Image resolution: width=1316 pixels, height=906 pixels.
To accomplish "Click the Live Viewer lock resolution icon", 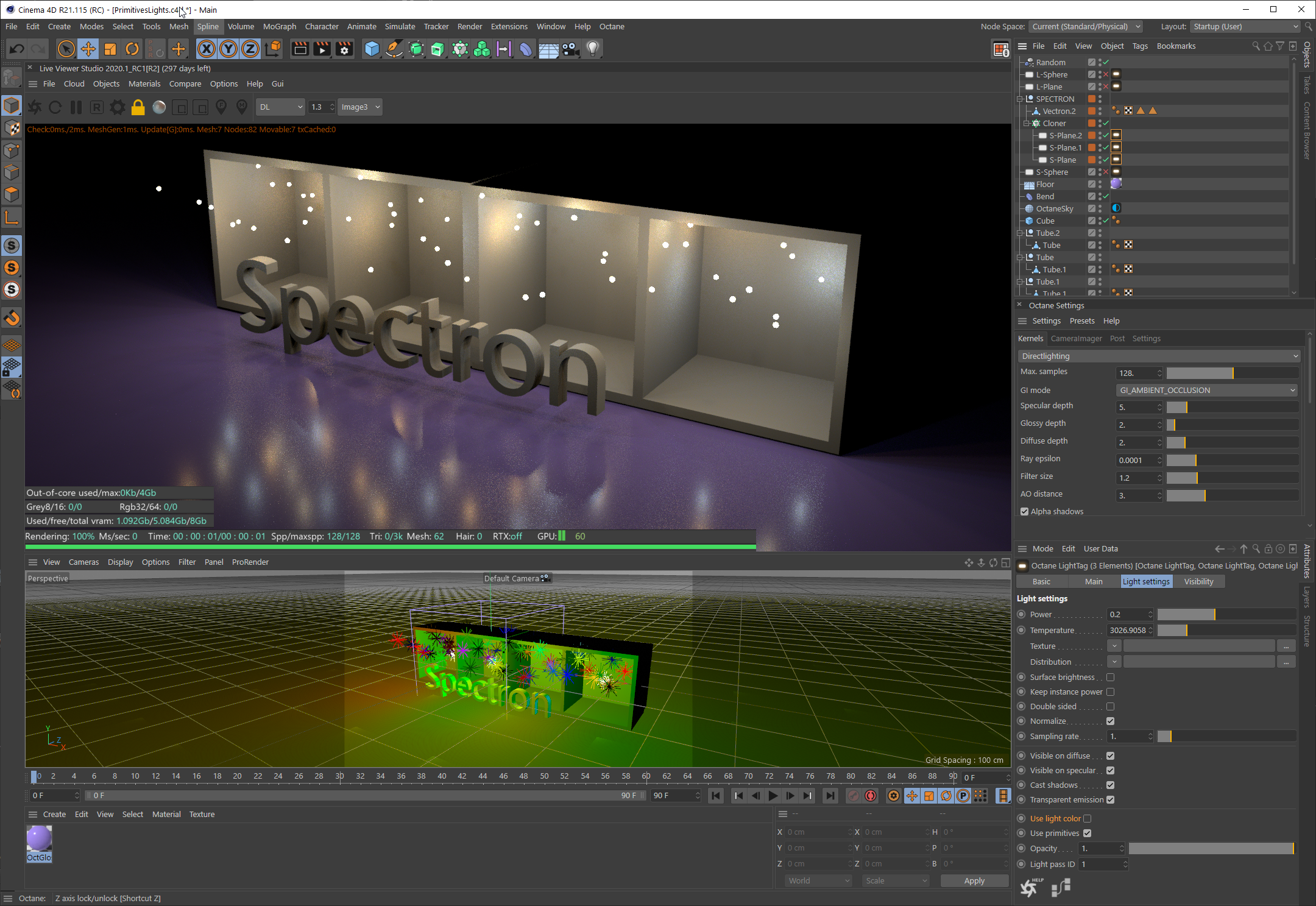I will click(138, 107).
